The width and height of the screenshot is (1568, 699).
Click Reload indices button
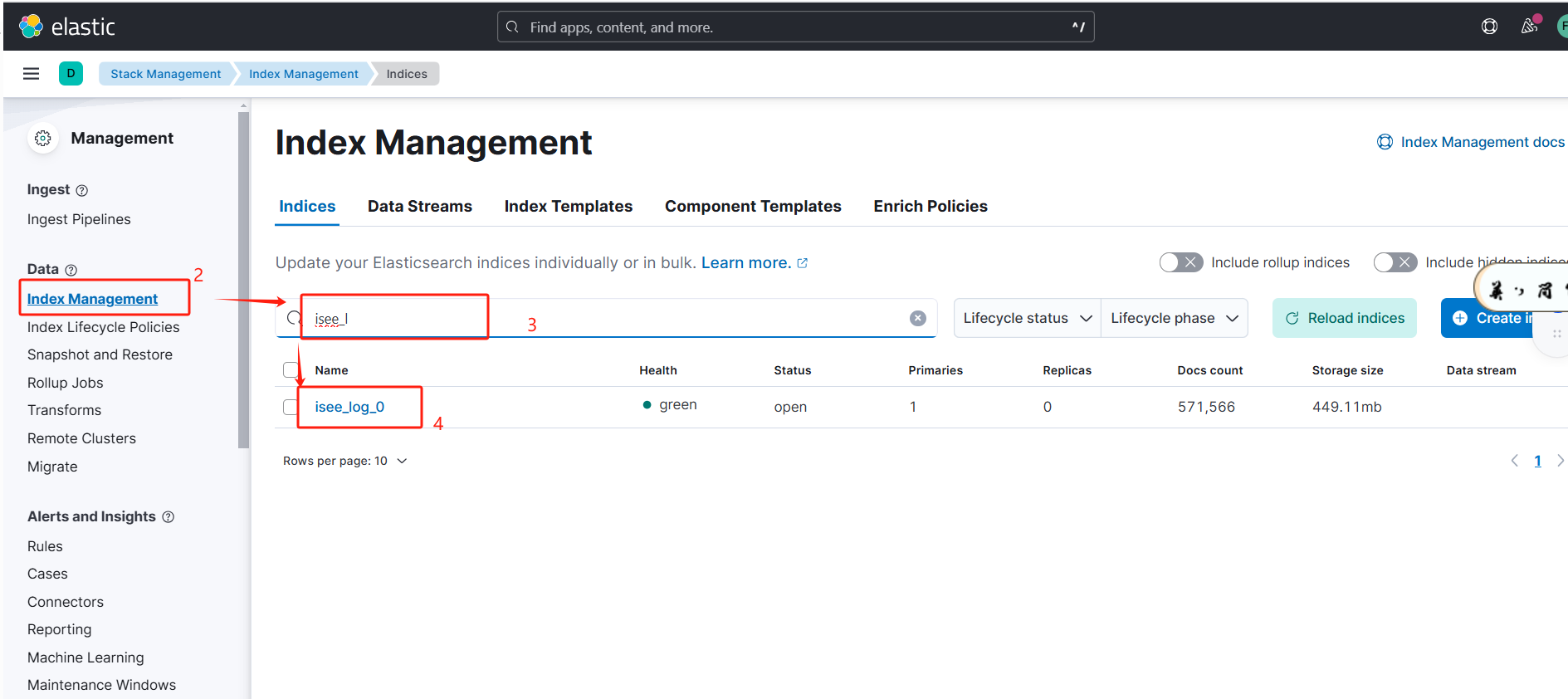1345,318
